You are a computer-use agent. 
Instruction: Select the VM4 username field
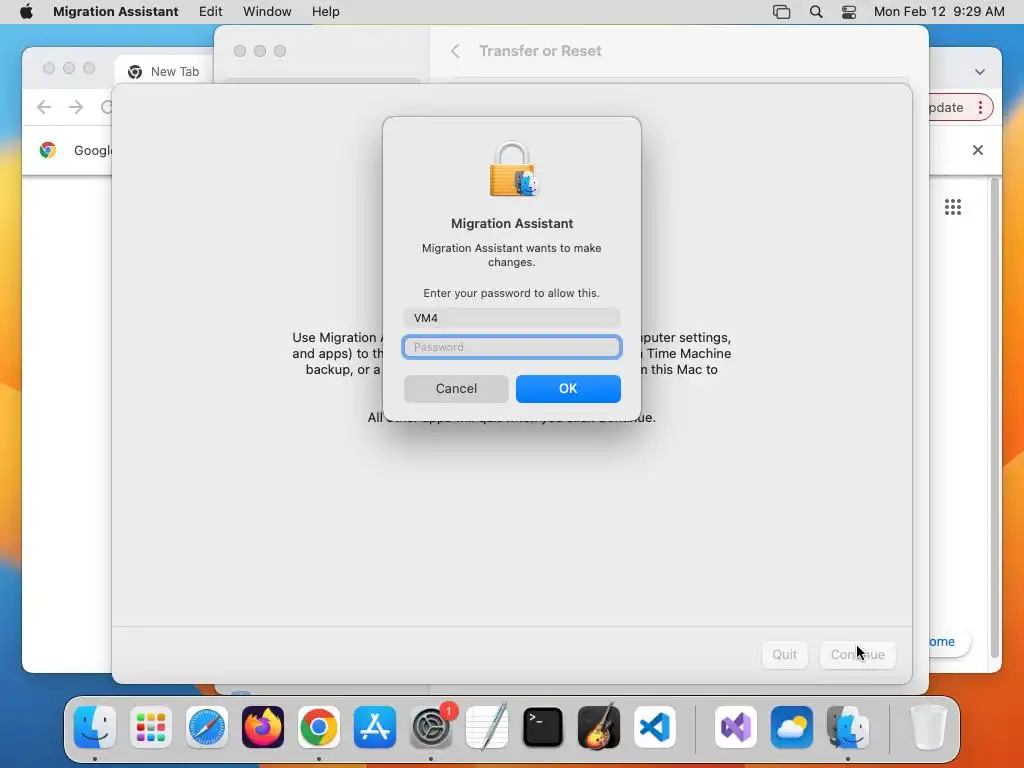pos(511,318)
